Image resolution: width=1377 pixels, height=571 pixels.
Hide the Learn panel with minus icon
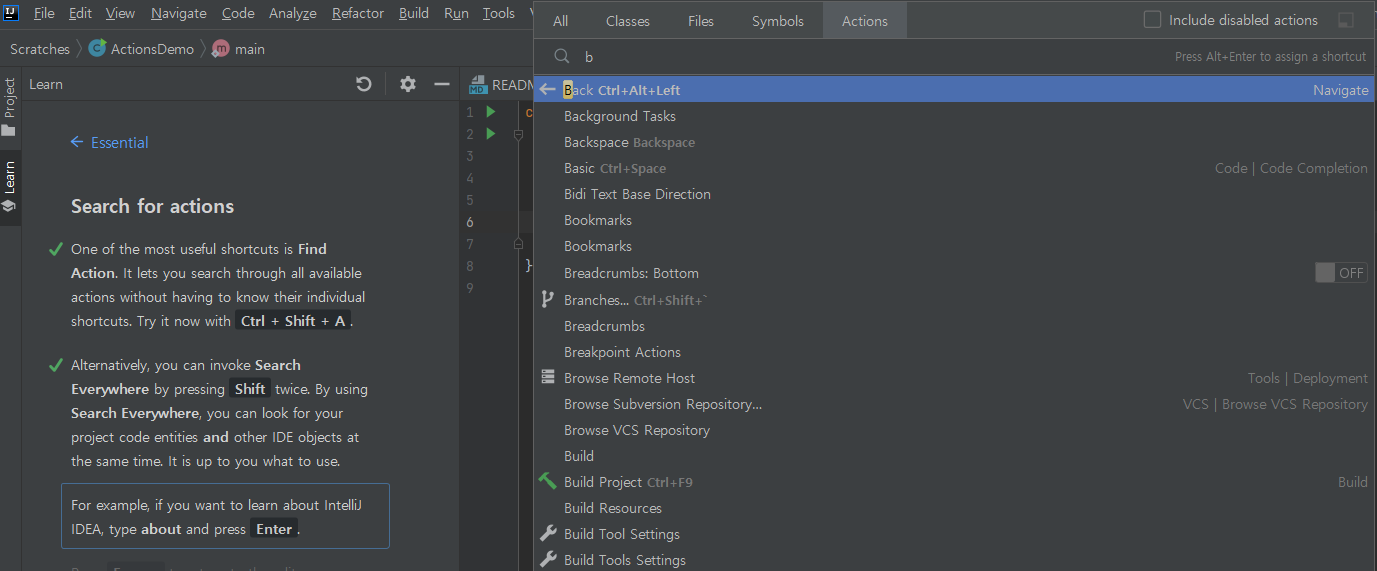(441, 84)
